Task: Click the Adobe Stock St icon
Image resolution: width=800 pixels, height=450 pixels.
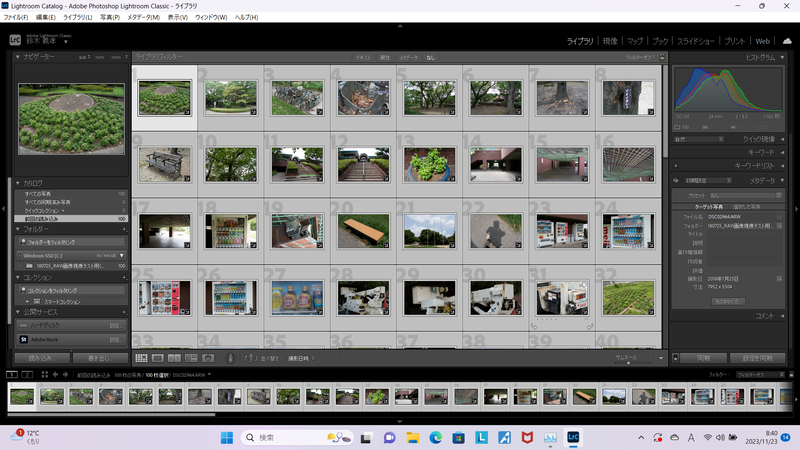Action: tap(23, 339)
